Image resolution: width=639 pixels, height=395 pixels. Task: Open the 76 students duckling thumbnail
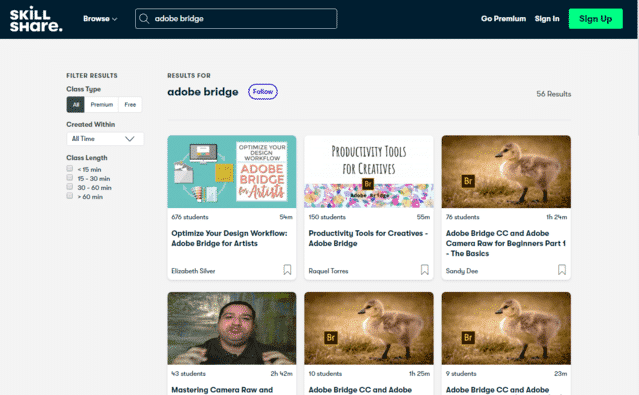(506, 172)
